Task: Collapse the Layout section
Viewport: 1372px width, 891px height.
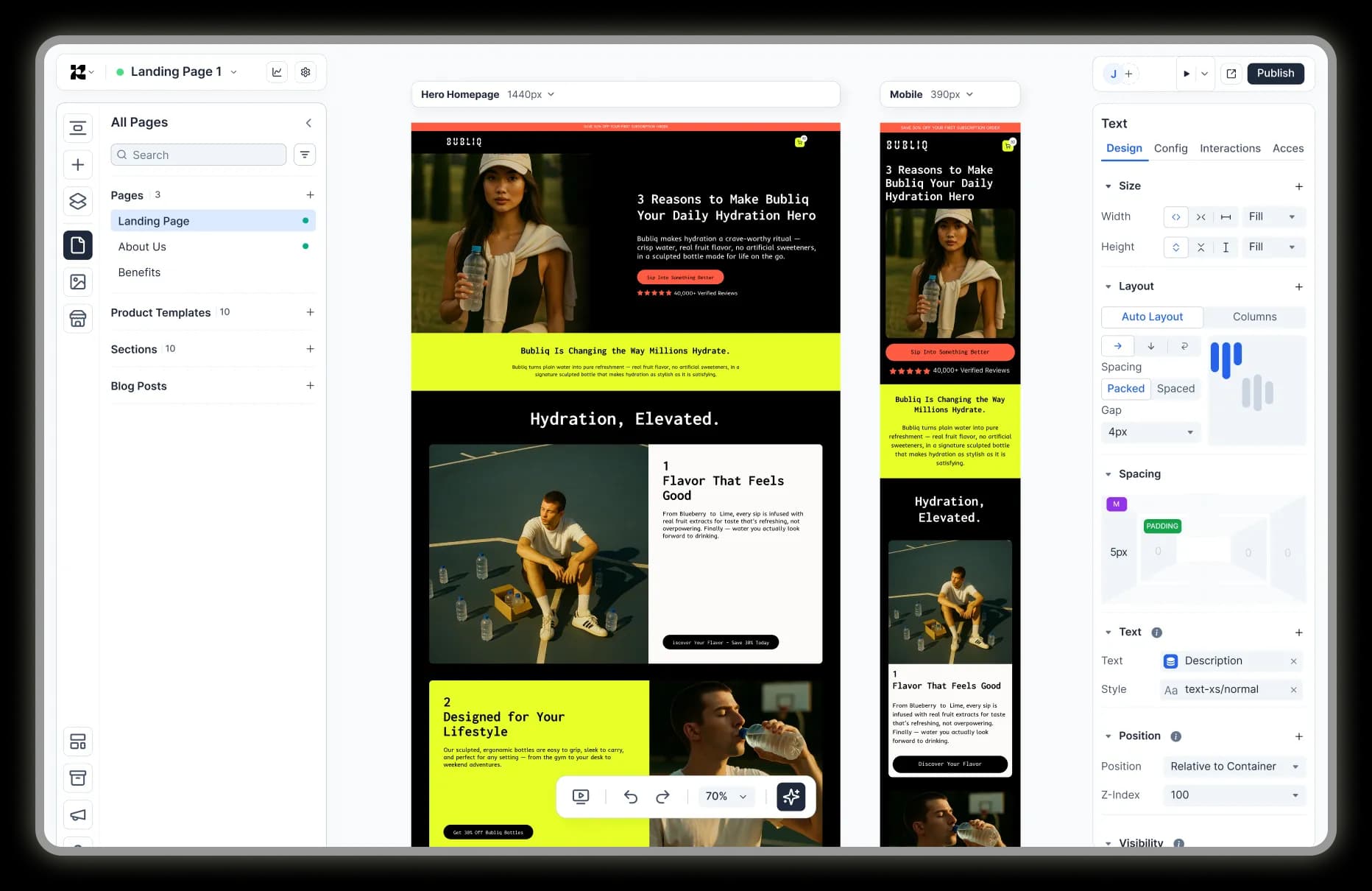Action: tap(1108, 286)
